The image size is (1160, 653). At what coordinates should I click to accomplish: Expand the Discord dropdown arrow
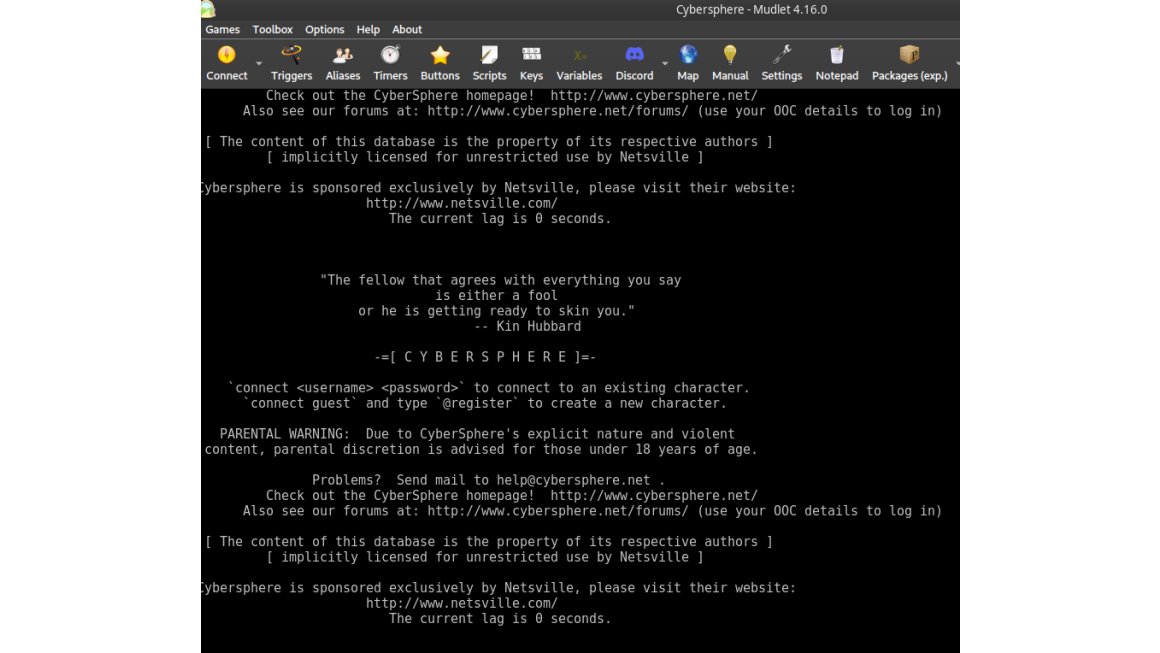pyautogui.click(x=665, y=64)
